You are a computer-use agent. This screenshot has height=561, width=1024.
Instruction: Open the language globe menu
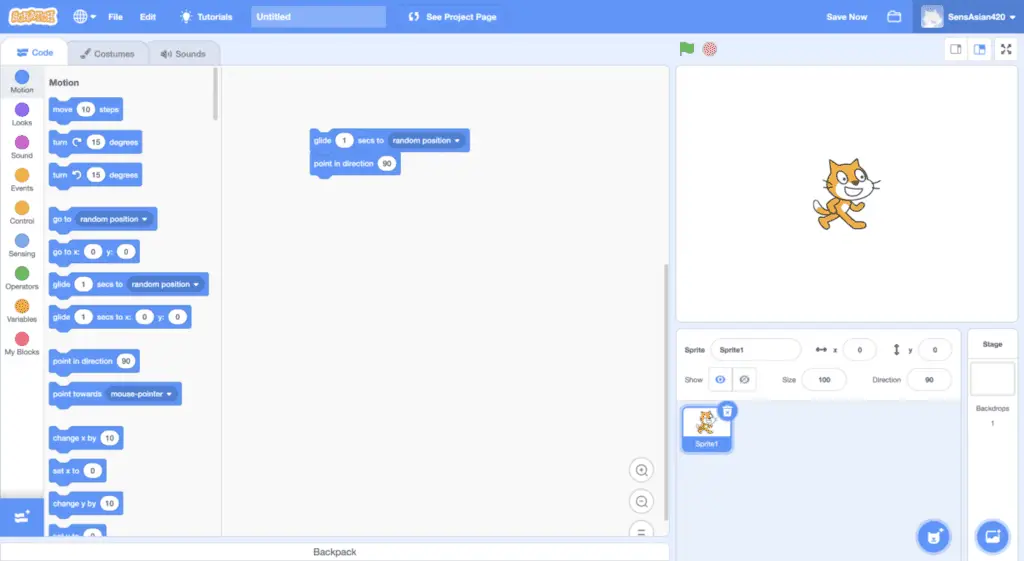coord(84,16)
